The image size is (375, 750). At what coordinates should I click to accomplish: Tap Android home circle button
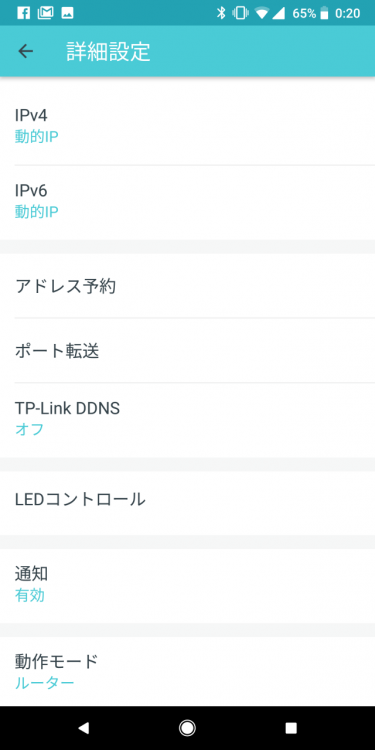tap(187, 728)
